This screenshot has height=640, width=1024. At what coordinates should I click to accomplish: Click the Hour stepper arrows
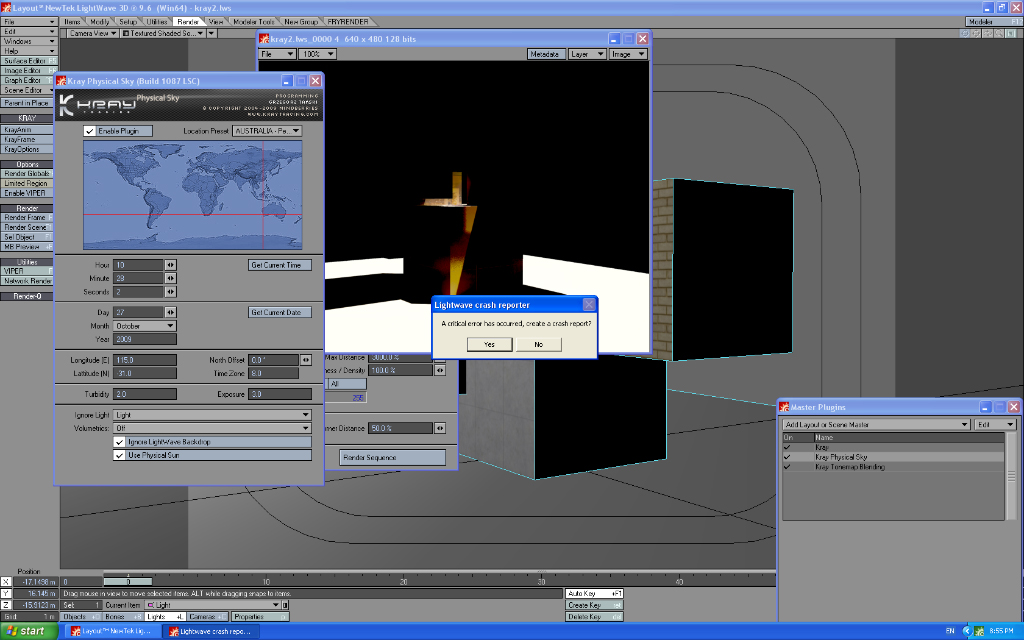[170, 265]
